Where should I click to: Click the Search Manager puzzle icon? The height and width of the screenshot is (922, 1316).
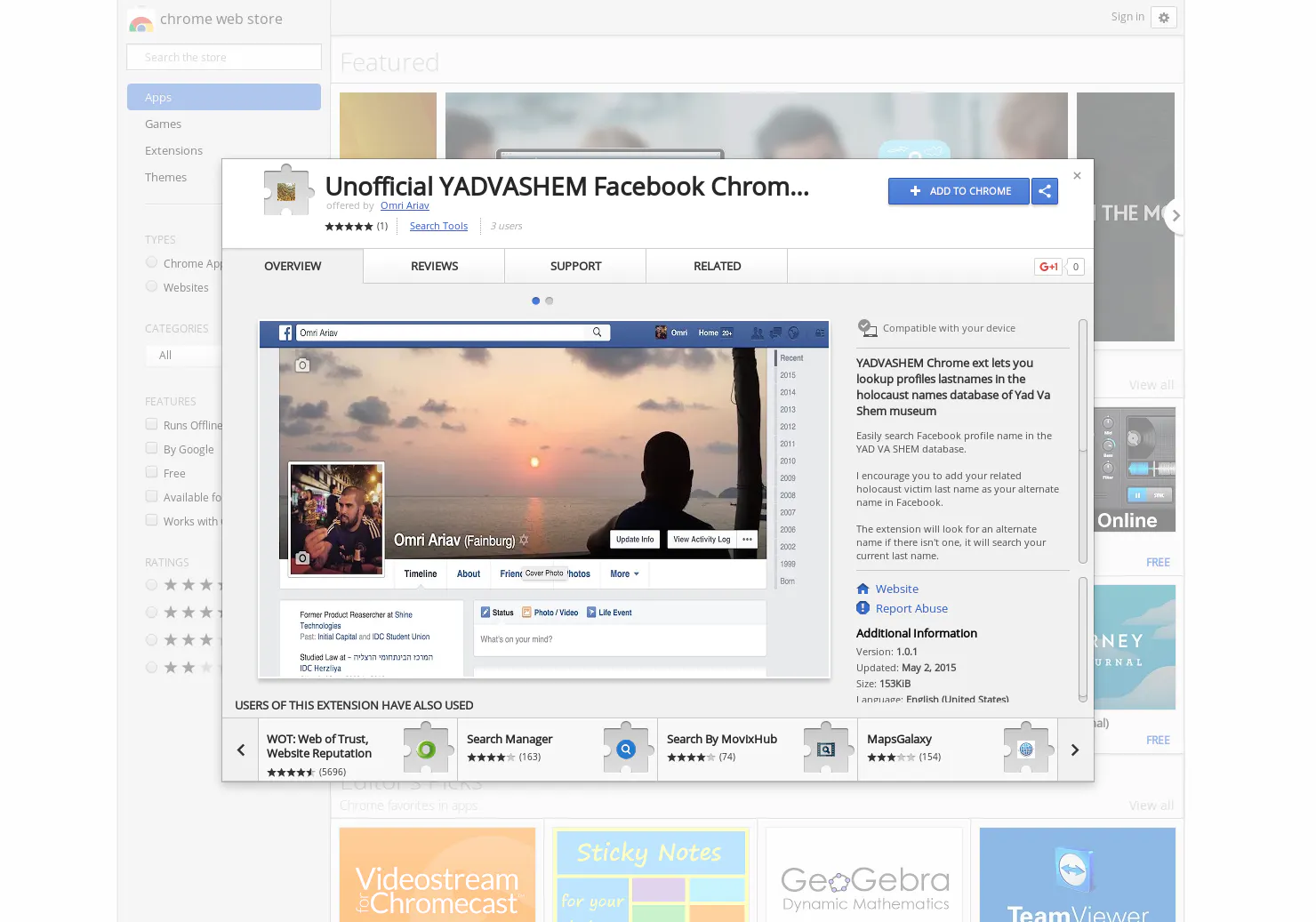tap(626, 750)
